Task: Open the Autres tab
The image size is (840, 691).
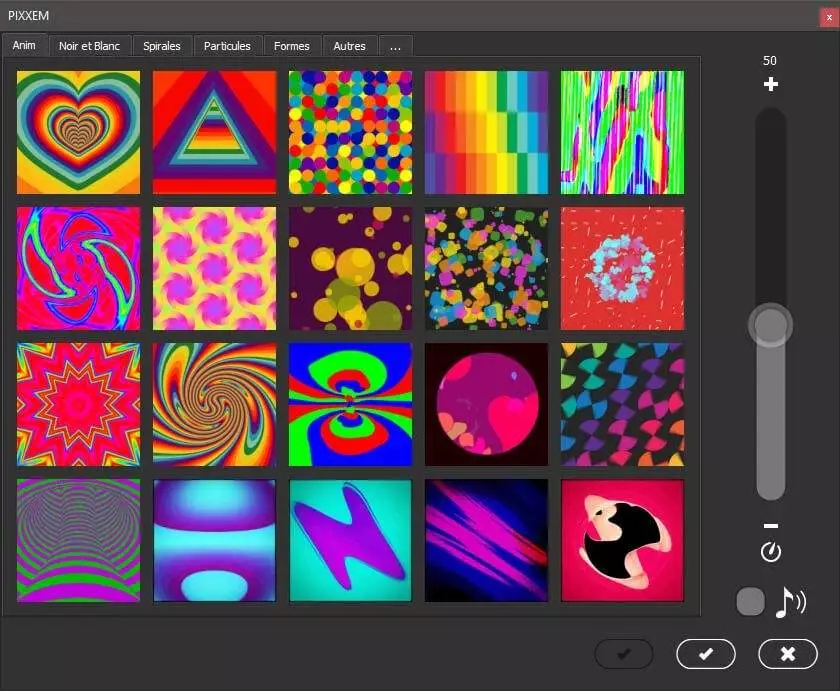Action: 349,46
